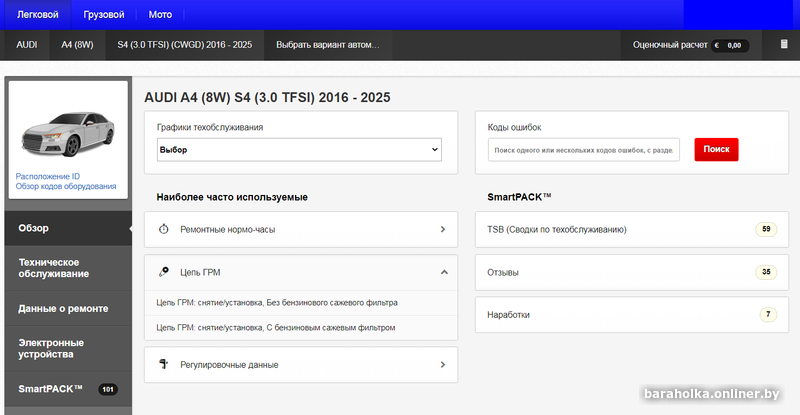
Task: Click the SmartPACK 101 badge in sidebar
Action: tap(108, 389)
